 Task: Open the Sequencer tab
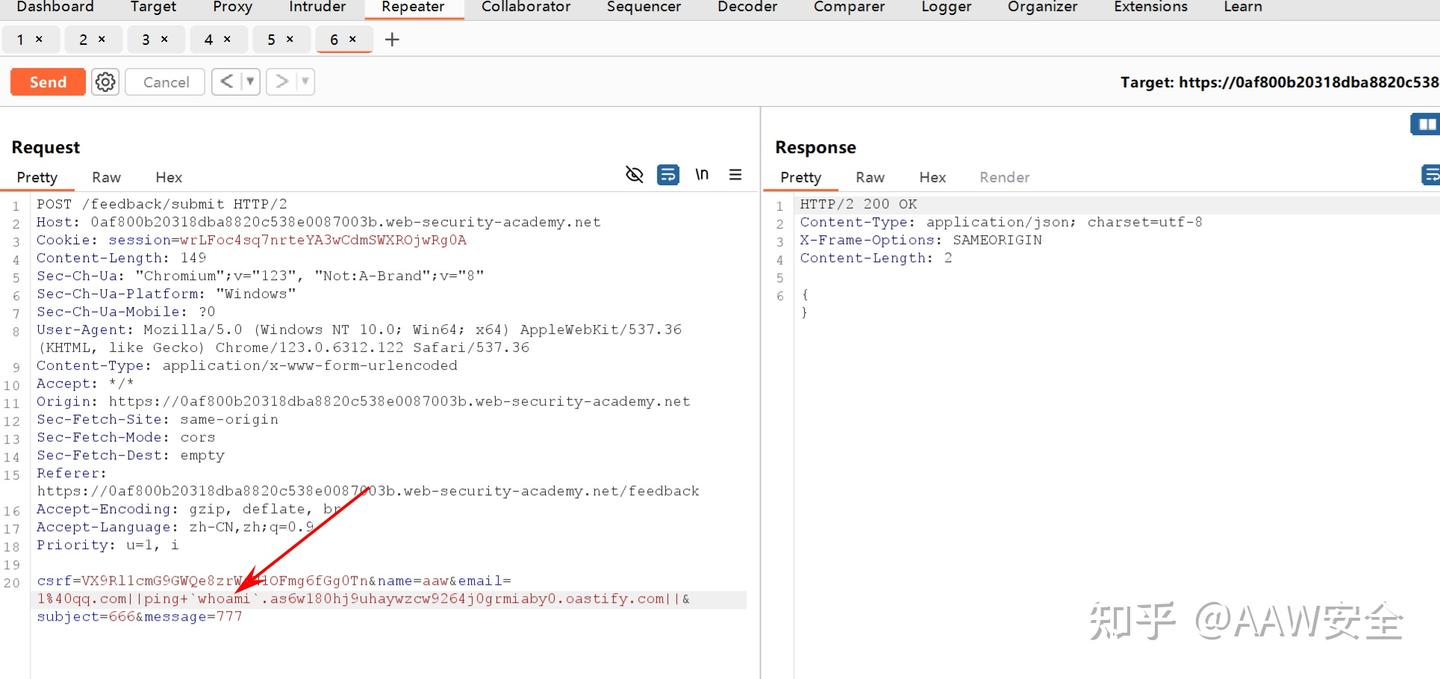[644, 7]
